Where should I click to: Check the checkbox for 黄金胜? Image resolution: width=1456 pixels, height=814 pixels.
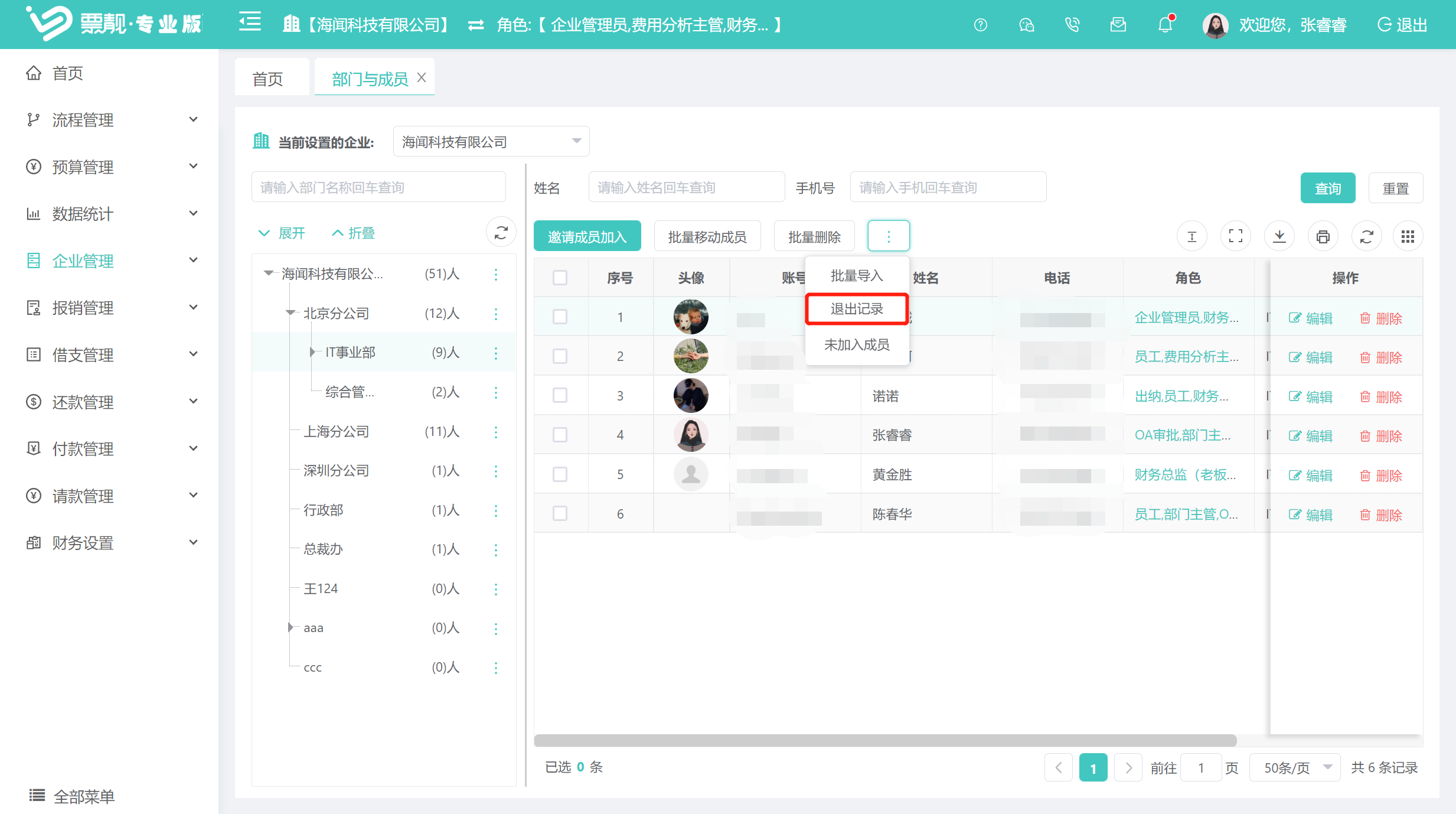point(560,474)
